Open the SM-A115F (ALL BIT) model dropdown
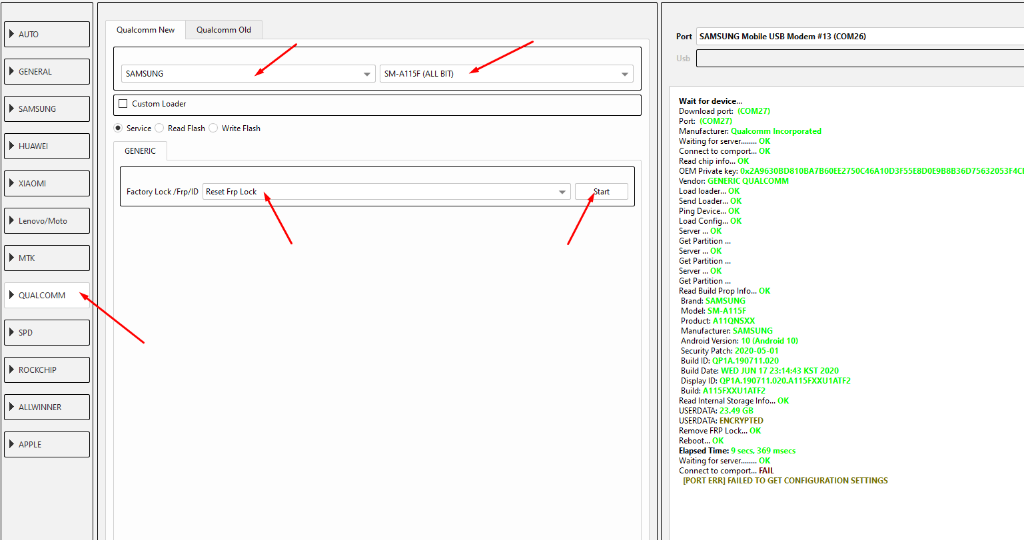Viewport: 1024px width, 540px height. tap(507, 74)
